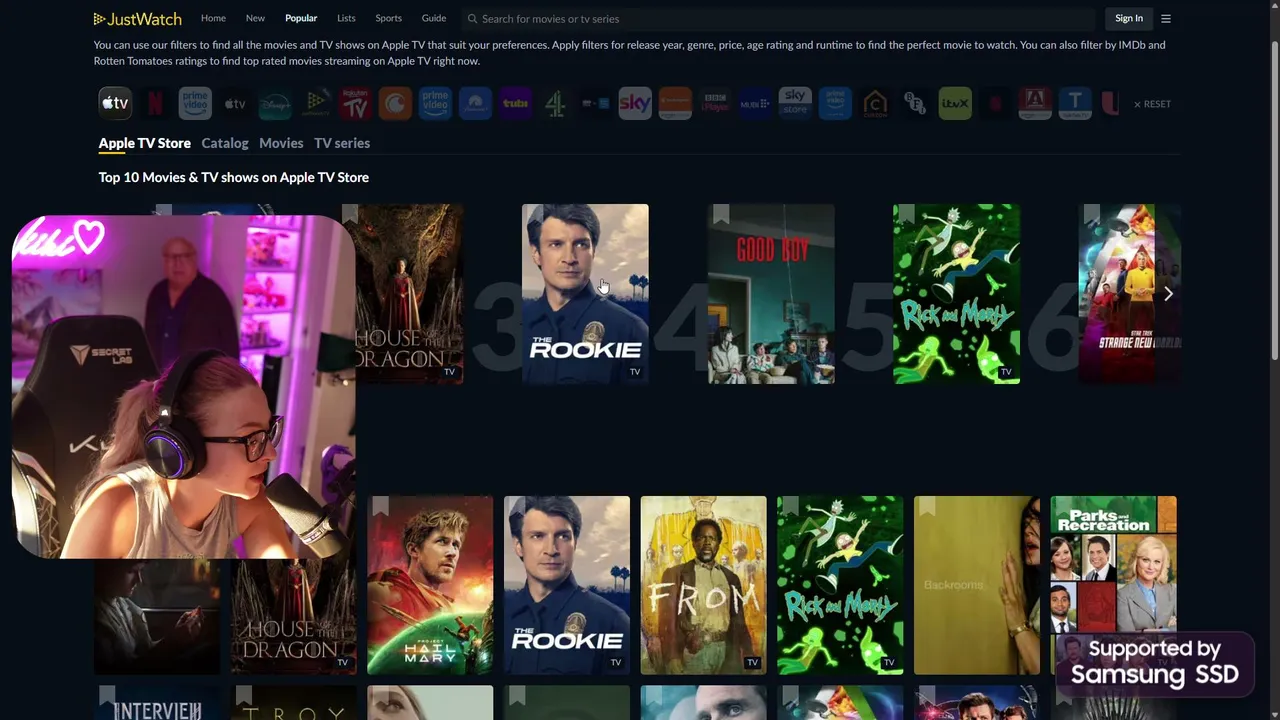The width and height of the screenshot is (1280, 720).
Task: Select the Sky Store provider icon
Action: [x=795, y=103]
